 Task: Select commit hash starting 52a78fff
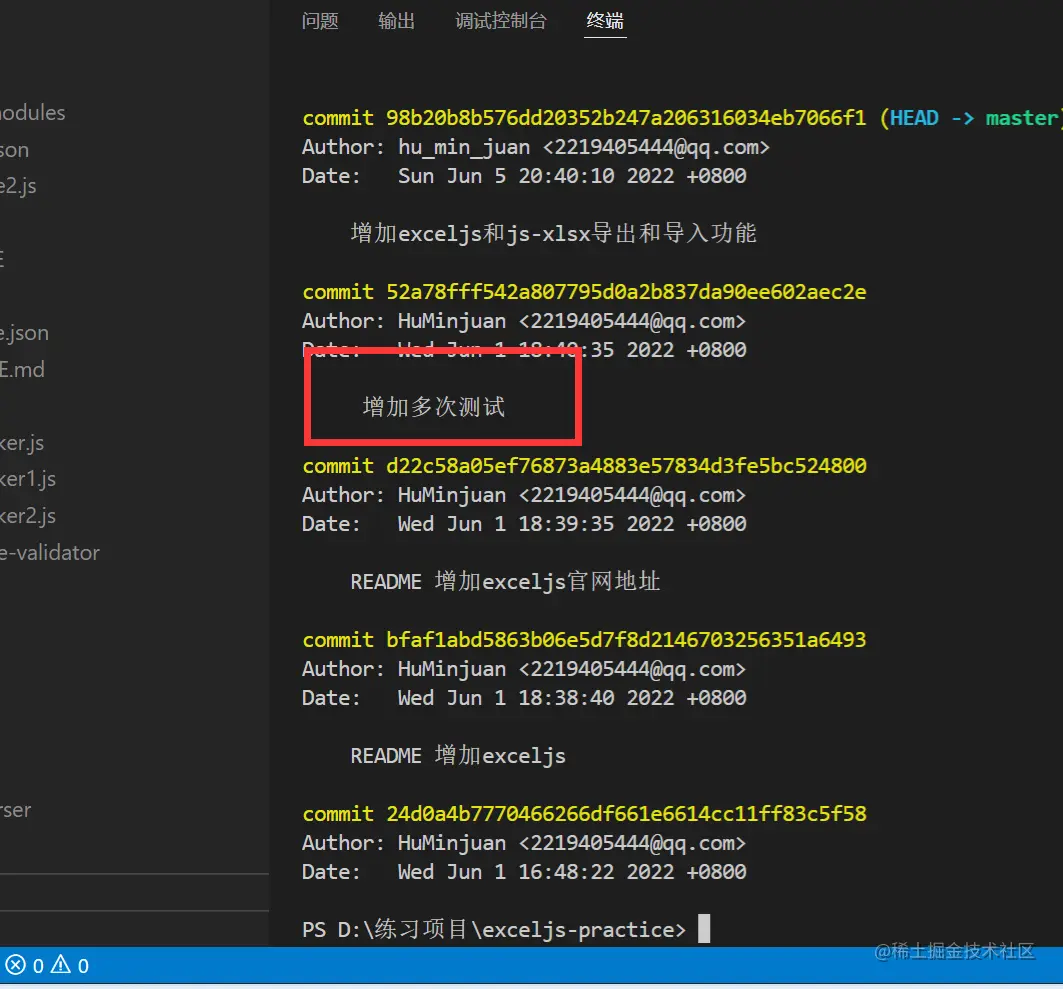tap(626, 292)
